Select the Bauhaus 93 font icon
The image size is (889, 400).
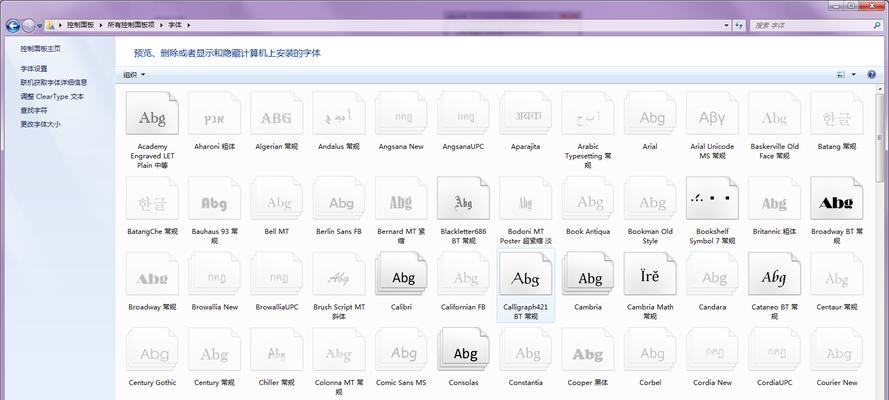pos(214,198)
